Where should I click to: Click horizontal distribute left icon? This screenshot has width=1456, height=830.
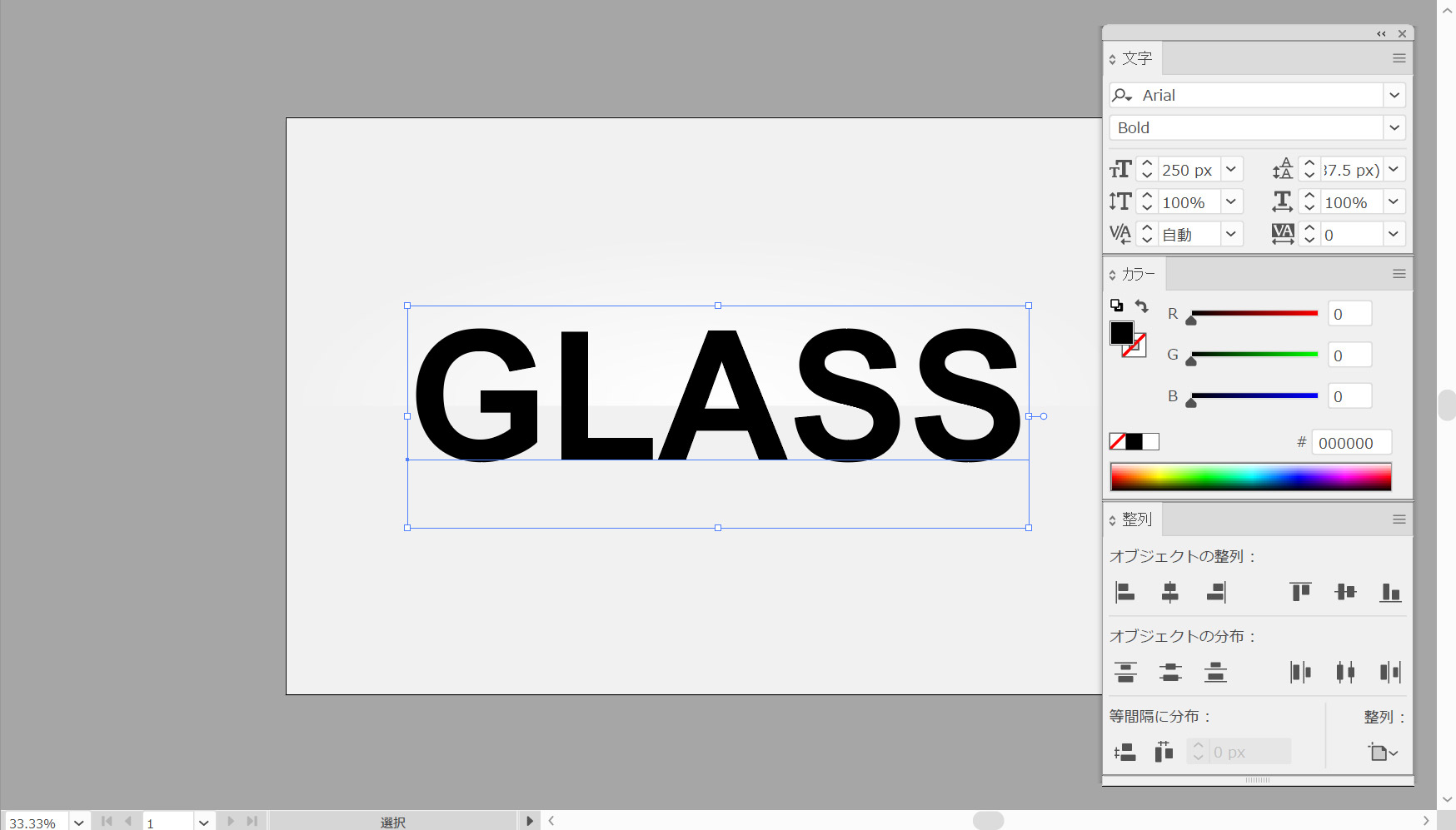click(x=1300, y=672)
